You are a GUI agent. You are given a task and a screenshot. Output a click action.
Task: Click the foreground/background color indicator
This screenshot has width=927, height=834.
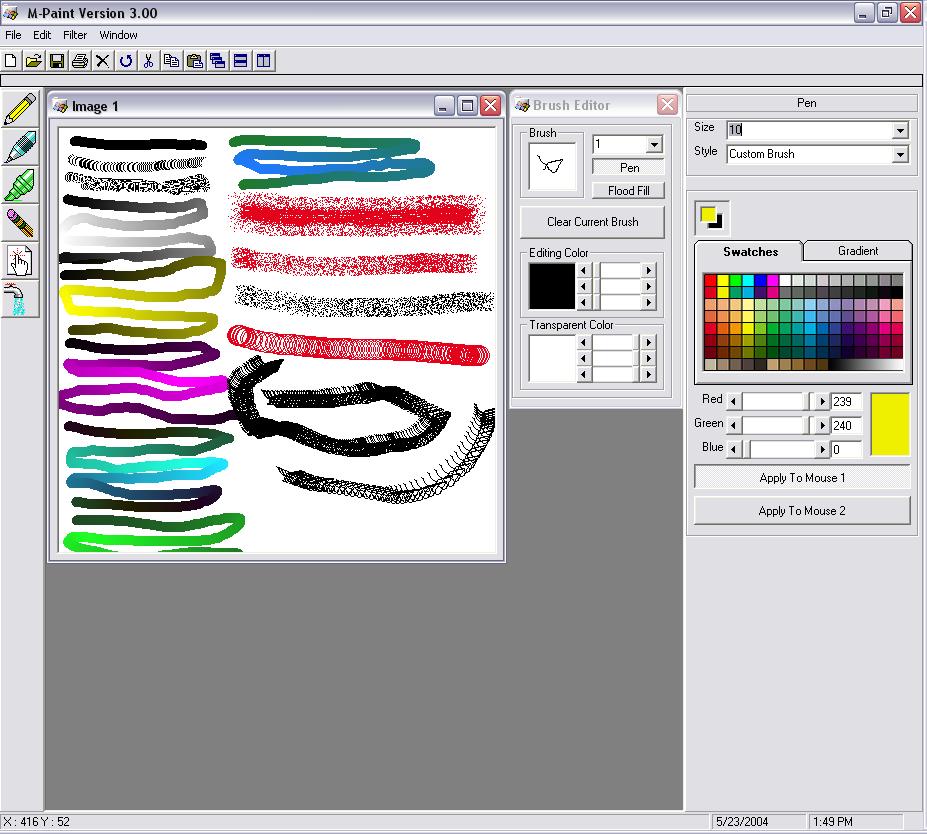coord(712,217)
